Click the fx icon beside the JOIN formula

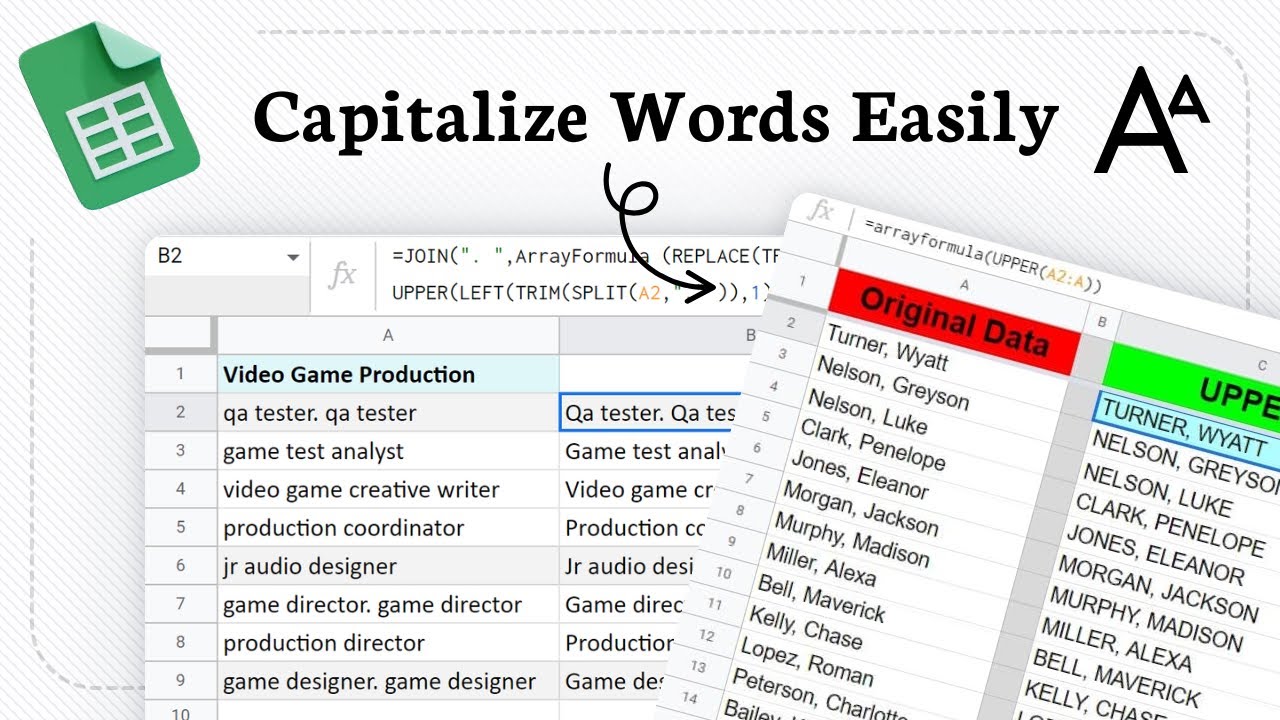click(x=342, y=276)
